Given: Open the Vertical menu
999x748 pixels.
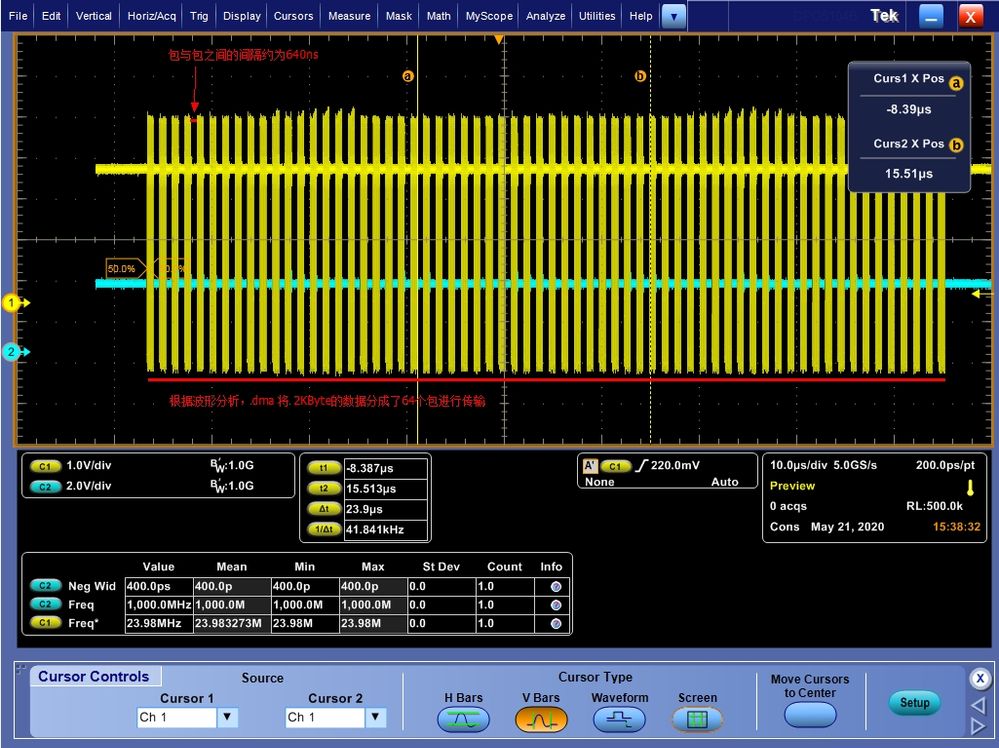Looking at the screenshot, I should (94, 16).
